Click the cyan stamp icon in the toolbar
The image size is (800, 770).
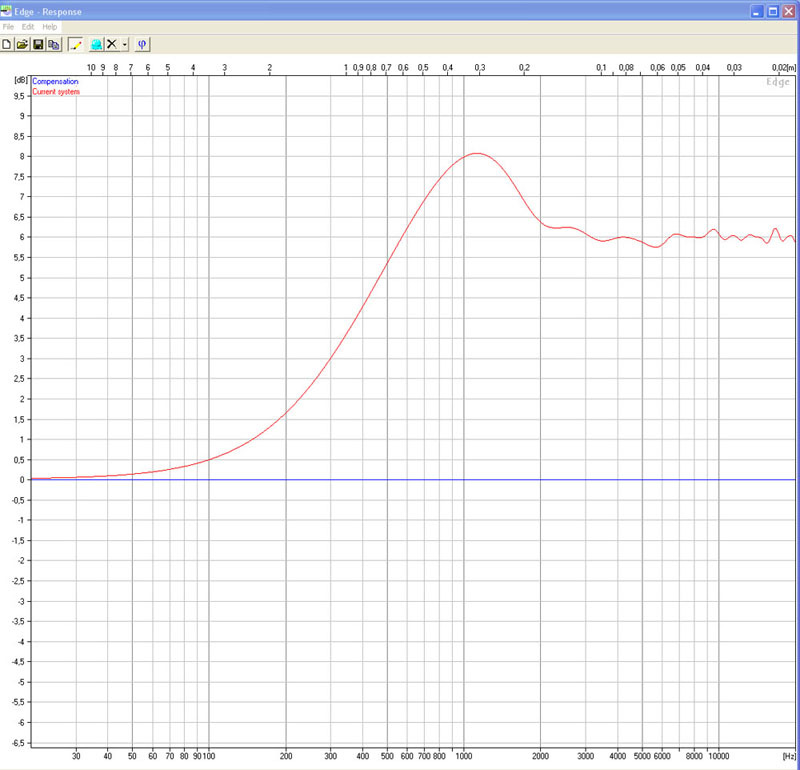[96, 45]
